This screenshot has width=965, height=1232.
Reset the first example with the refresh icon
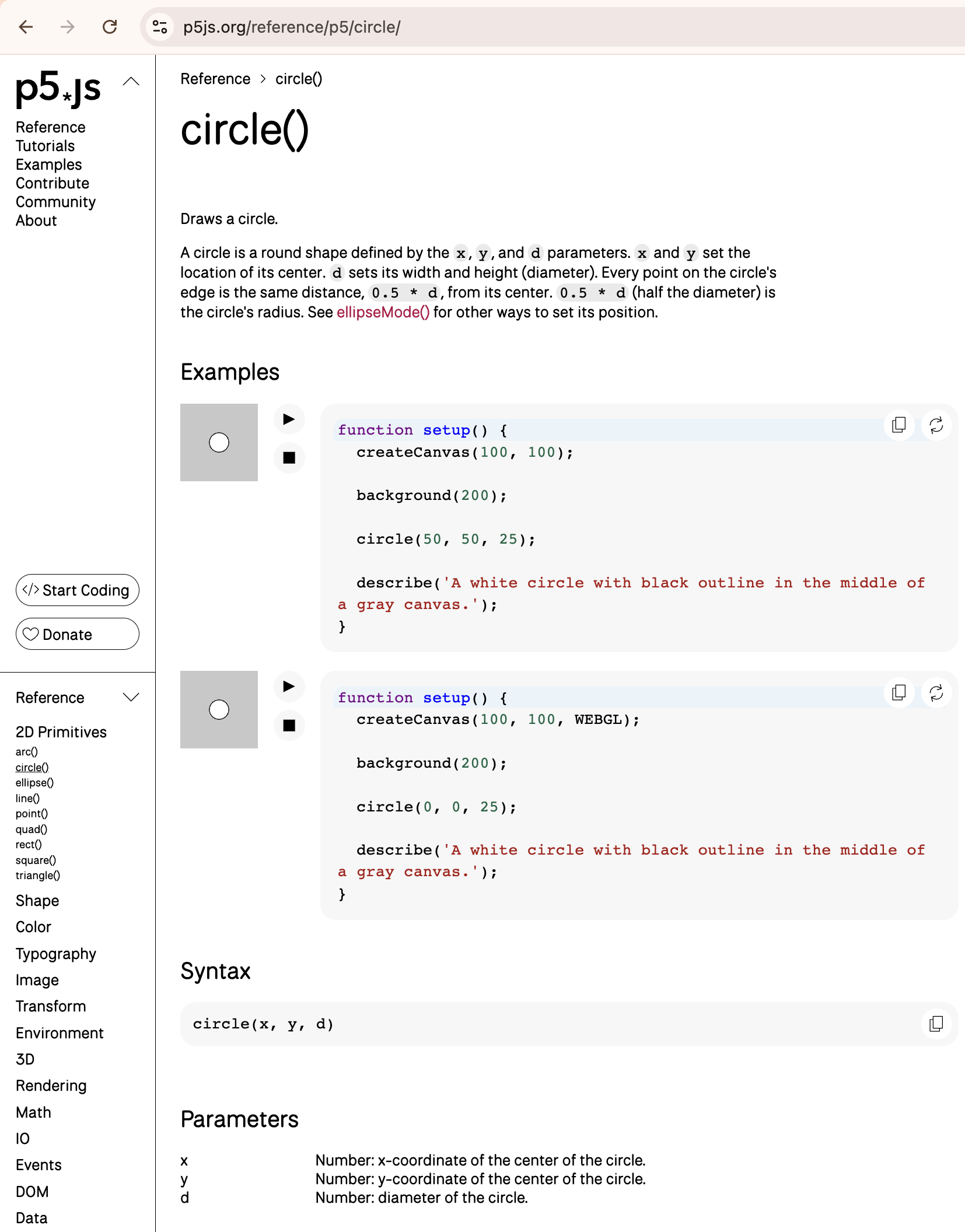tap(937, 425)
